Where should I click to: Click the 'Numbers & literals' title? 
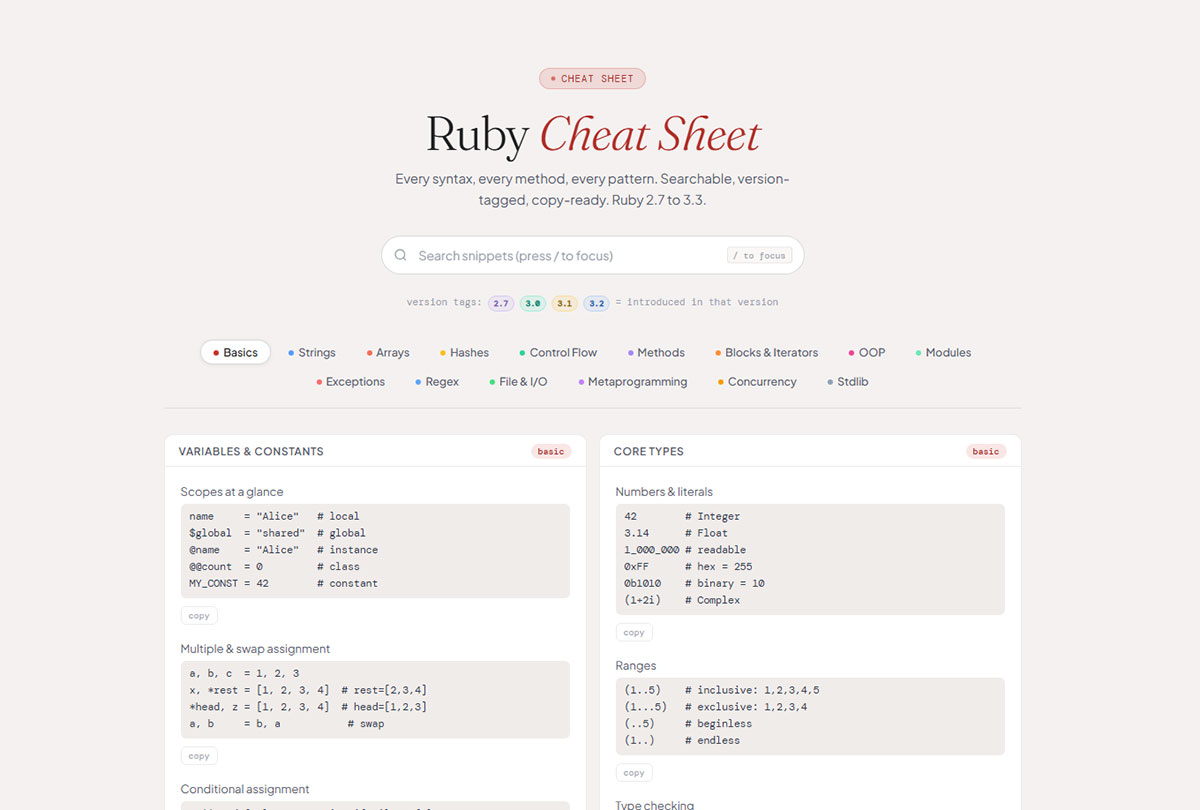coord(666,492)
